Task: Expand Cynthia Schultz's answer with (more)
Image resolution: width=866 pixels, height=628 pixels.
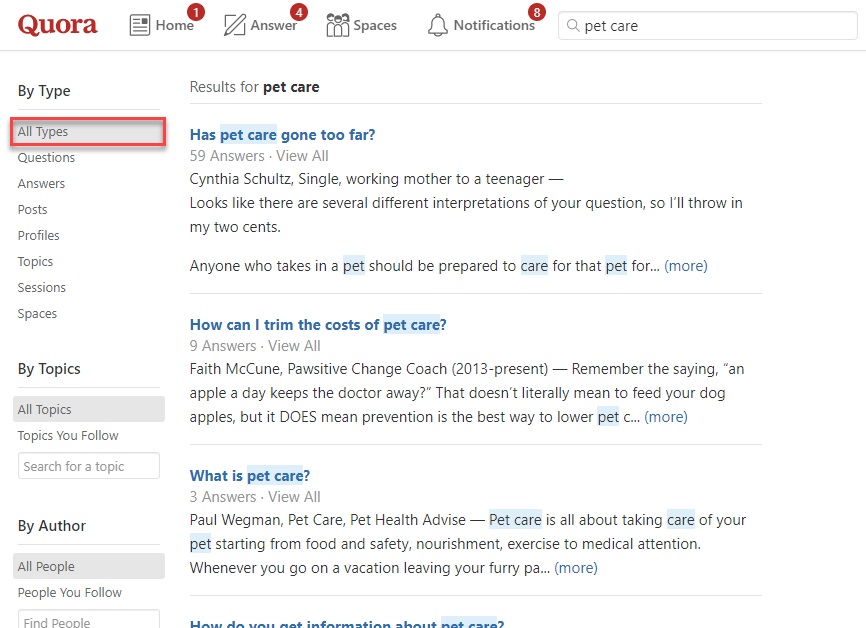Action: point(685,266)
